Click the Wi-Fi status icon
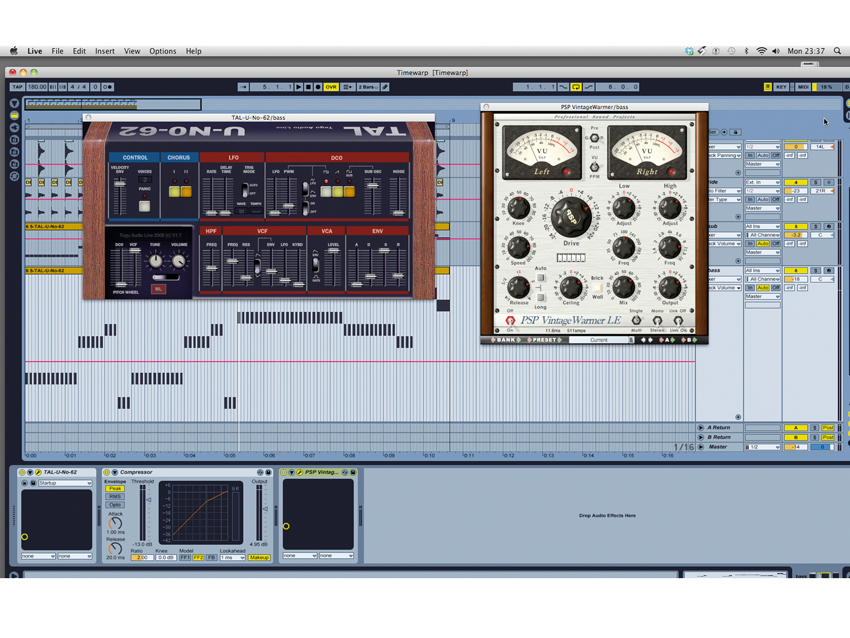Image resolution: width=850 pixels, height=638 pixels. pyautogui.click(x=762, y=51)
